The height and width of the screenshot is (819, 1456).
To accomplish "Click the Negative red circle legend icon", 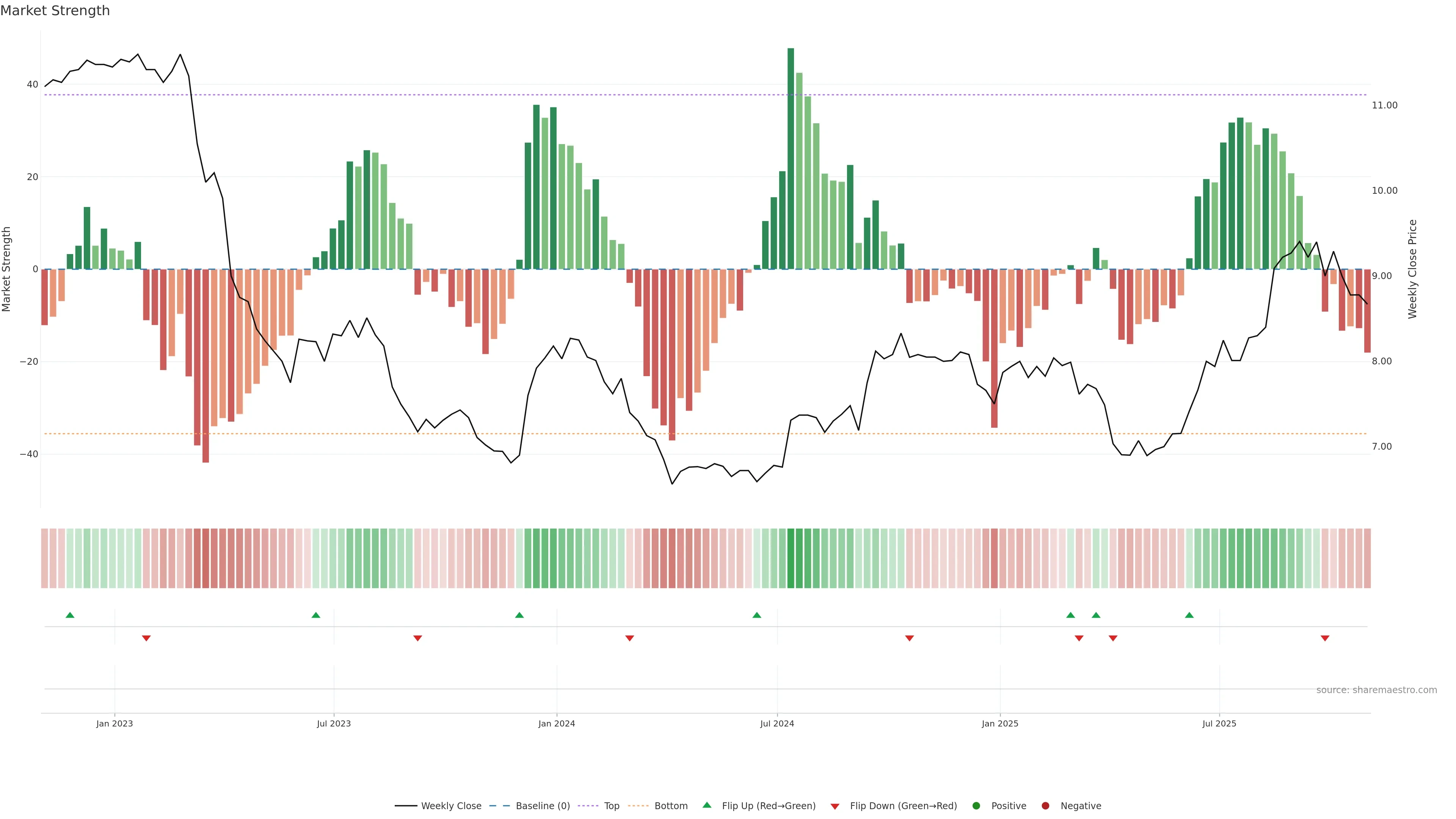I will click(x=1045, y=805).
